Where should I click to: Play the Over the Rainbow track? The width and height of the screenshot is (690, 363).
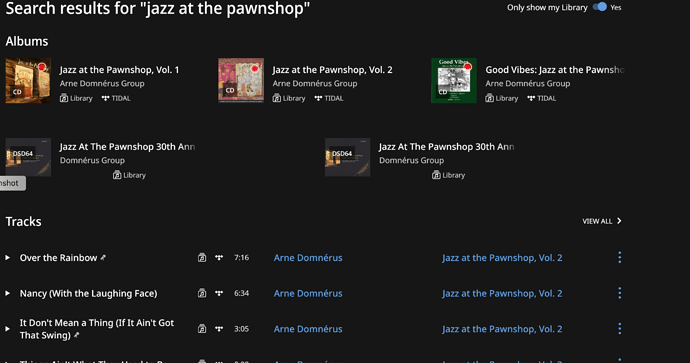coord(7,258)
